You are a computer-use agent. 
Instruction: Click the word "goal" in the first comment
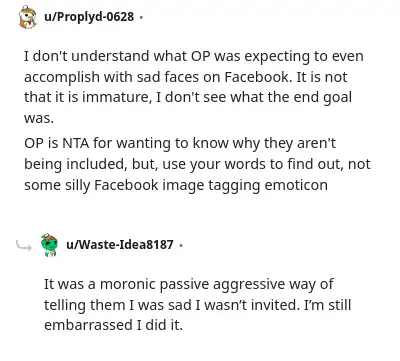click(338, 98)
